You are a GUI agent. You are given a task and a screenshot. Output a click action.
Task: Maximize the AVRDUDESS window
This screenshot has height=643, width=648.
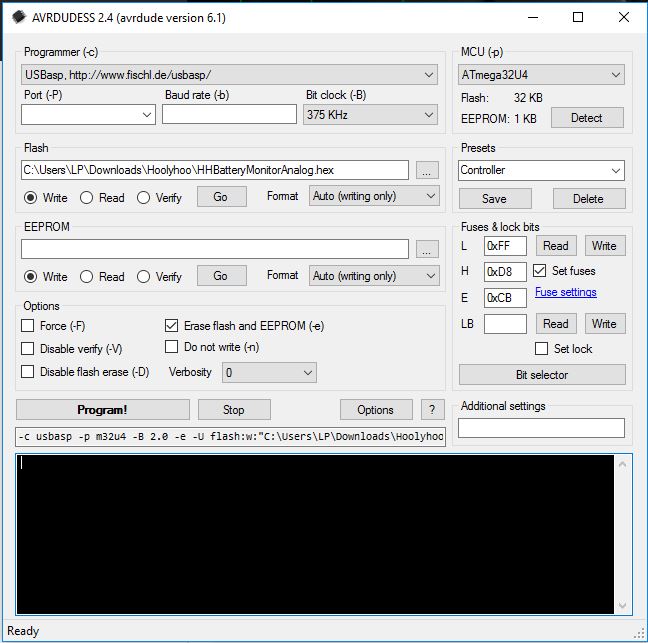578,17
